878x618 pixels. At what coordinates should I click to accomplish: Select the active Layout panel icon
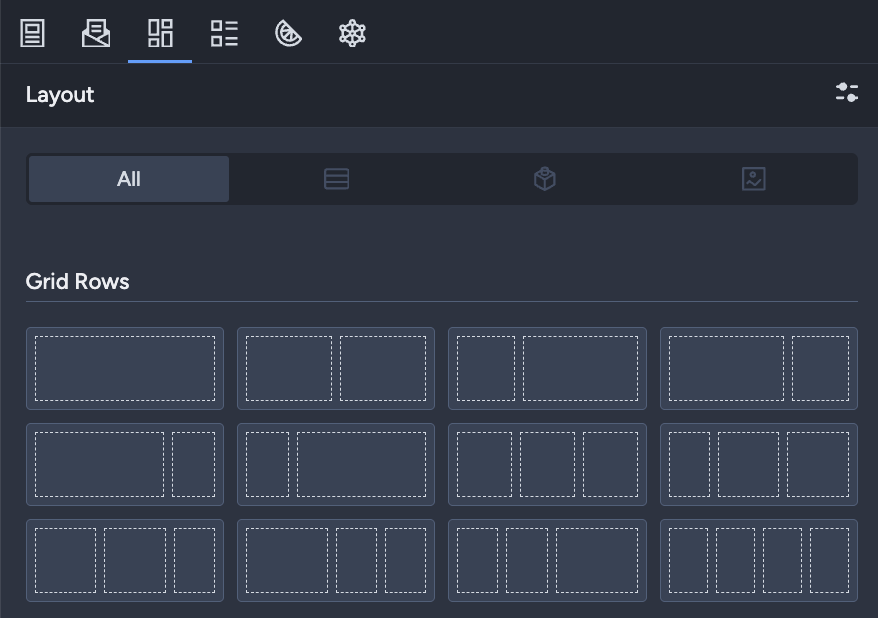pyautogui.click(x=160, y=32)
